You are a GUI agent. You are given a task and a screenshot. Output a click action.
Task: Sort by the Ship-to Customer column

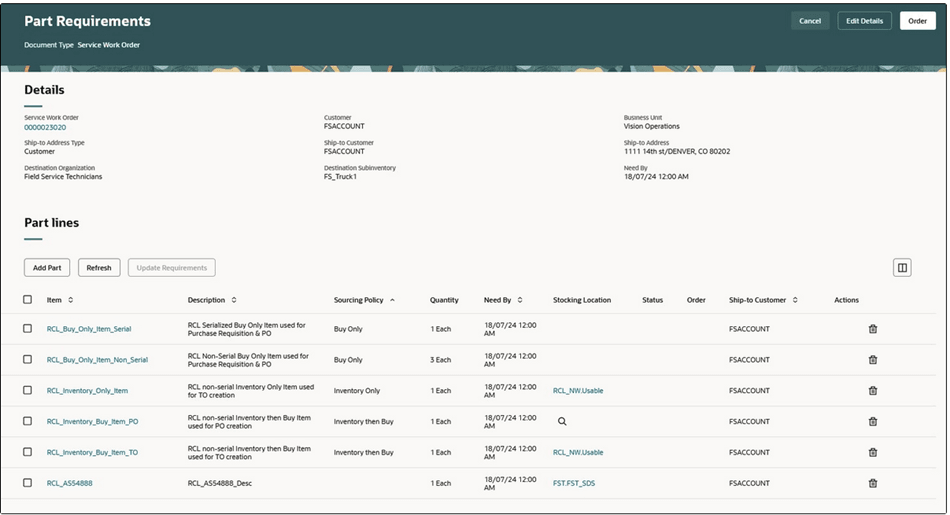[795, 300]
